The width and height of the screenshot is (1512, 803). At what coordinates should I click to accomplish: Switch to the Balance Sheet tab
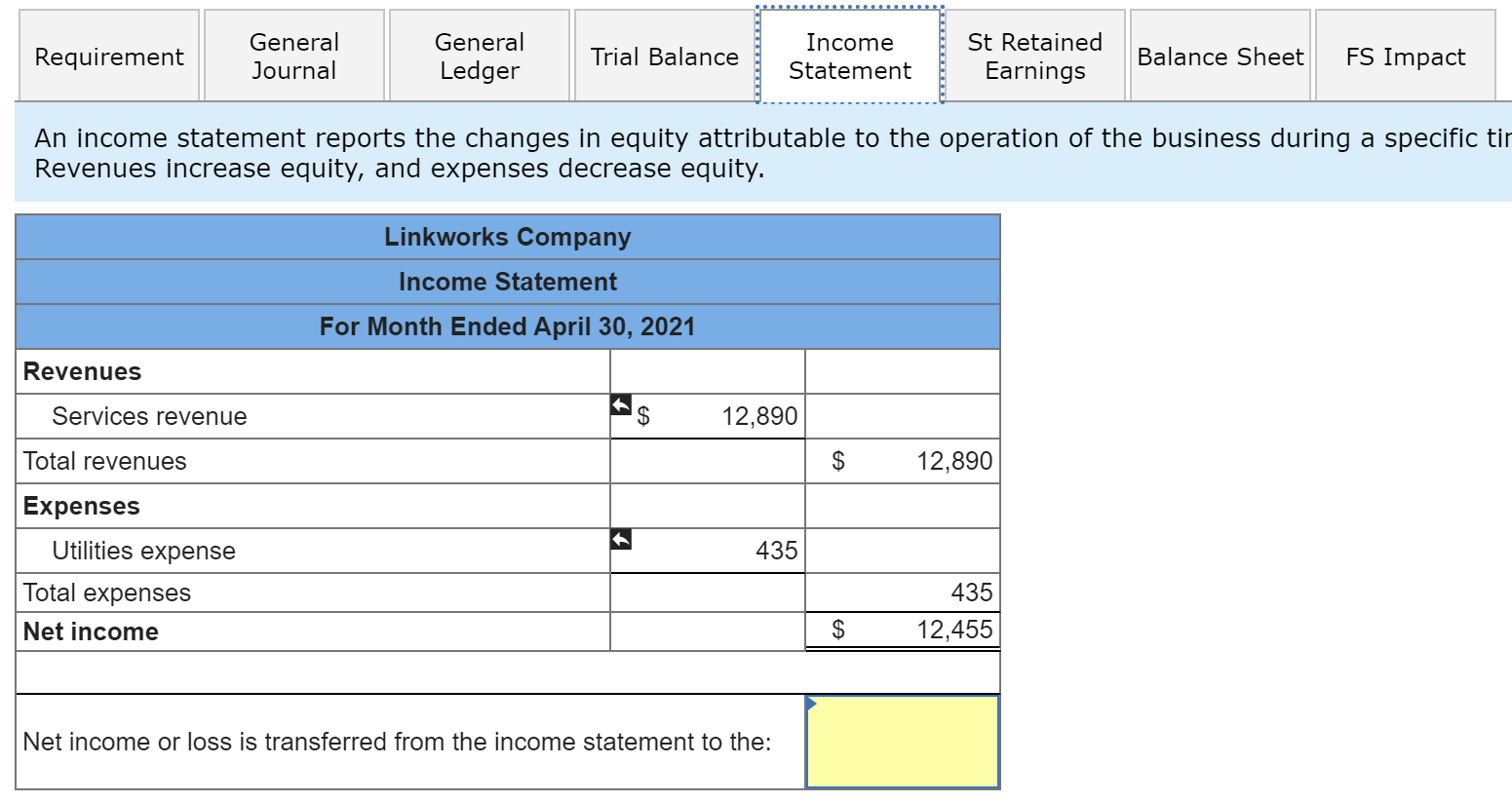pos(1220,57)
